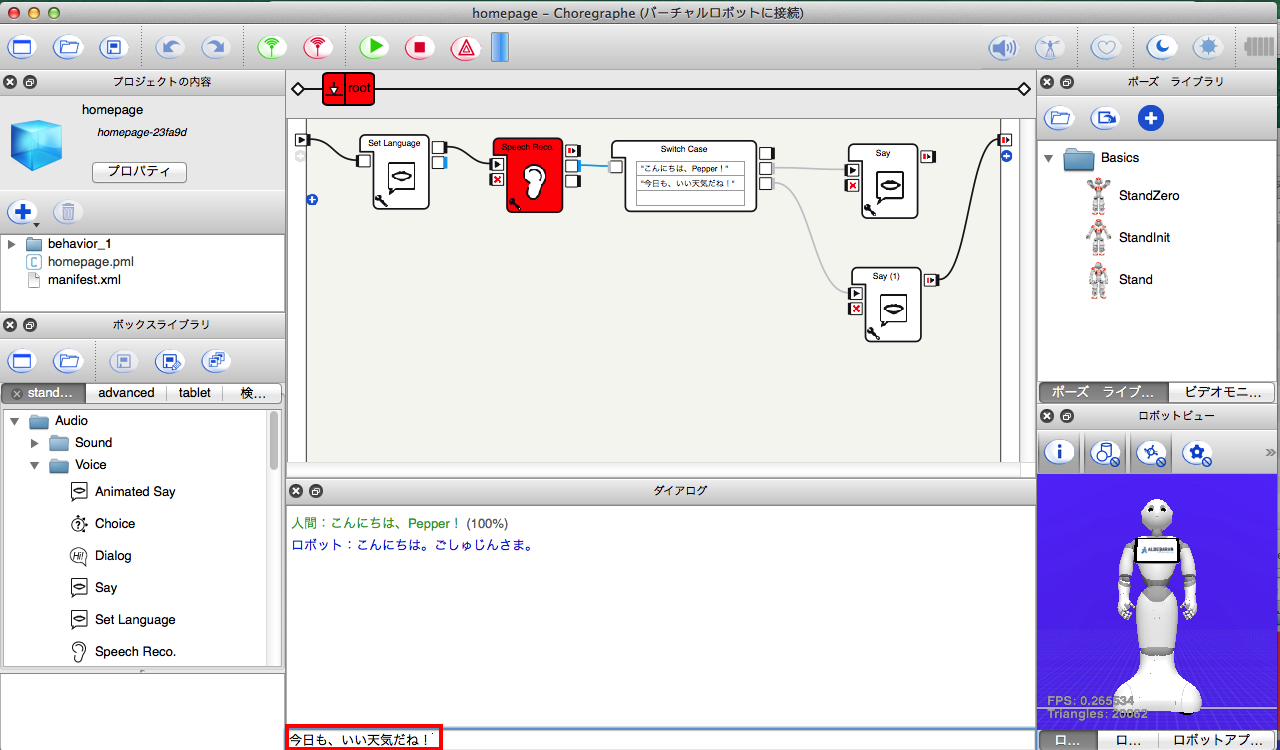Save project with the disk icon
This screenshot has height=750, width=1280.
[113, 47]
